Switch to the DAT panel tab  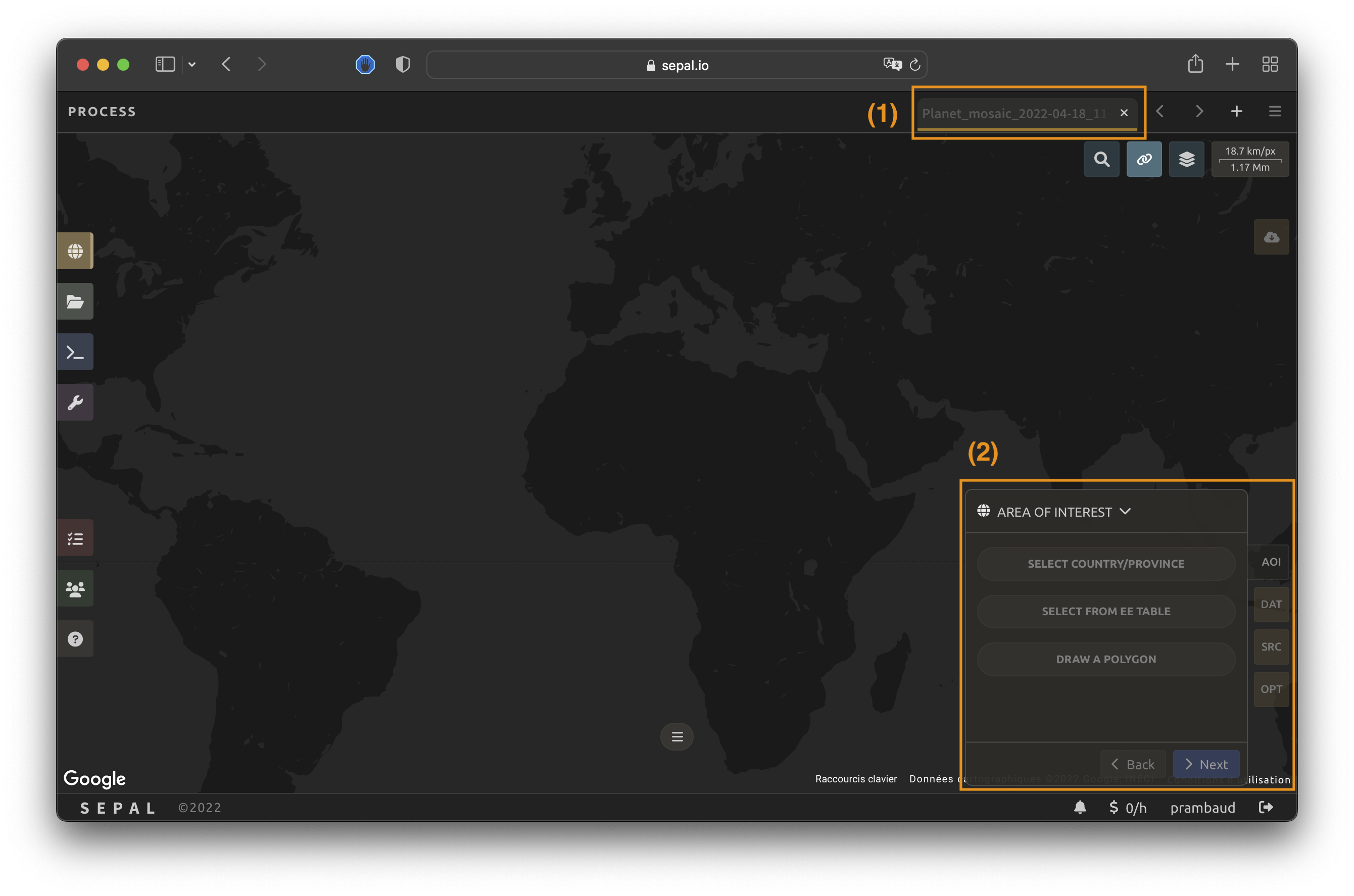pyautogui.click(x=1271, y=605)
